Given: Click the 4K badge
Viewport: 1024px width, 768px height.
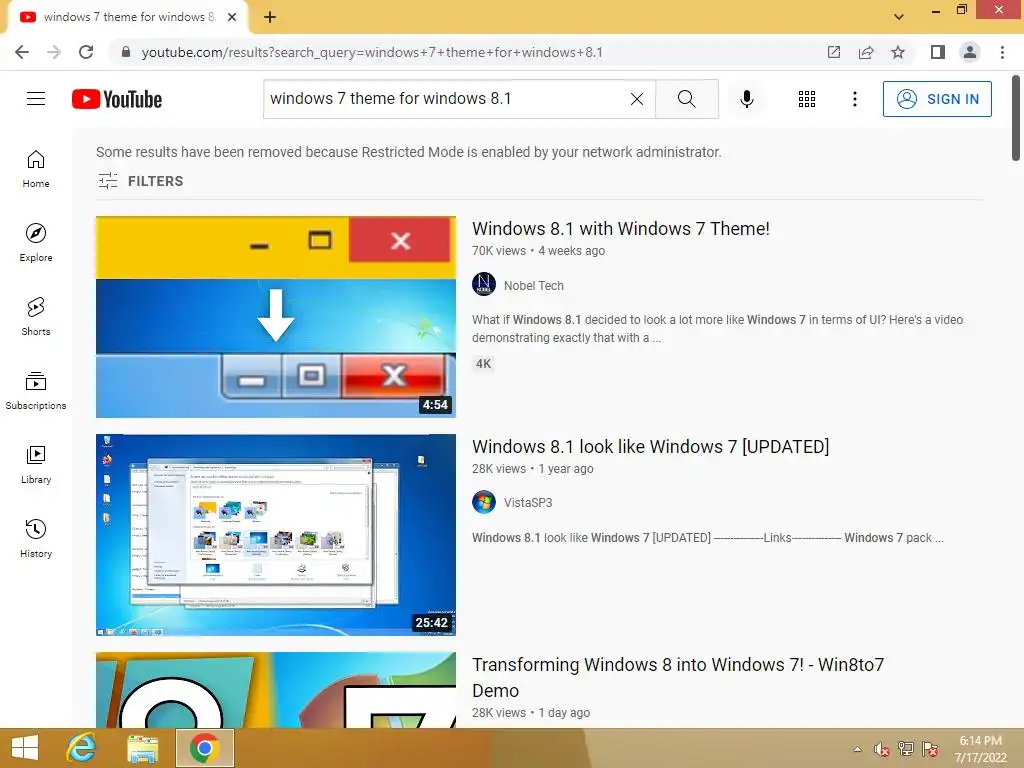Looking at the screenshot, I should (x=483, y=364).
